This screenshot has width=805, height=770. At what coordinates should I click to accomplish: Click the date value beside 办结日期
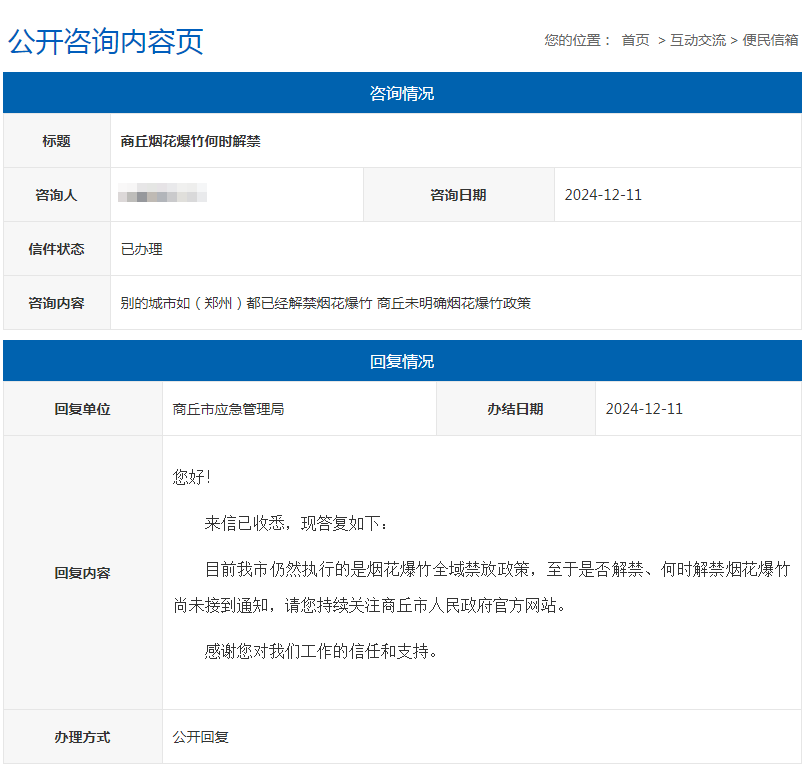[x=644, y=409]
